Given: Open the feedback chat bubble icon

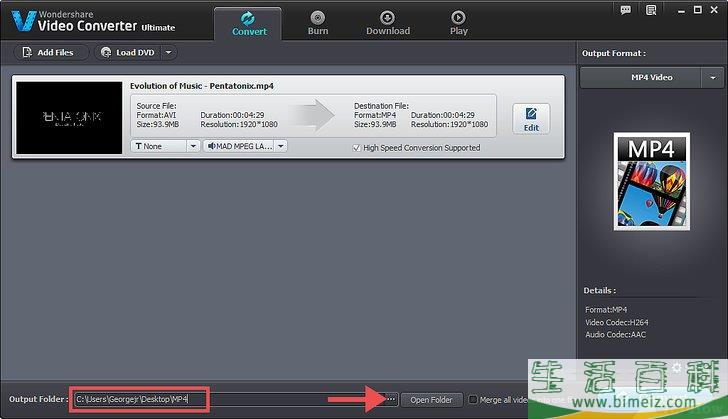Looking at the screenshot, I should pyautogui.click(x=625, y=10).
